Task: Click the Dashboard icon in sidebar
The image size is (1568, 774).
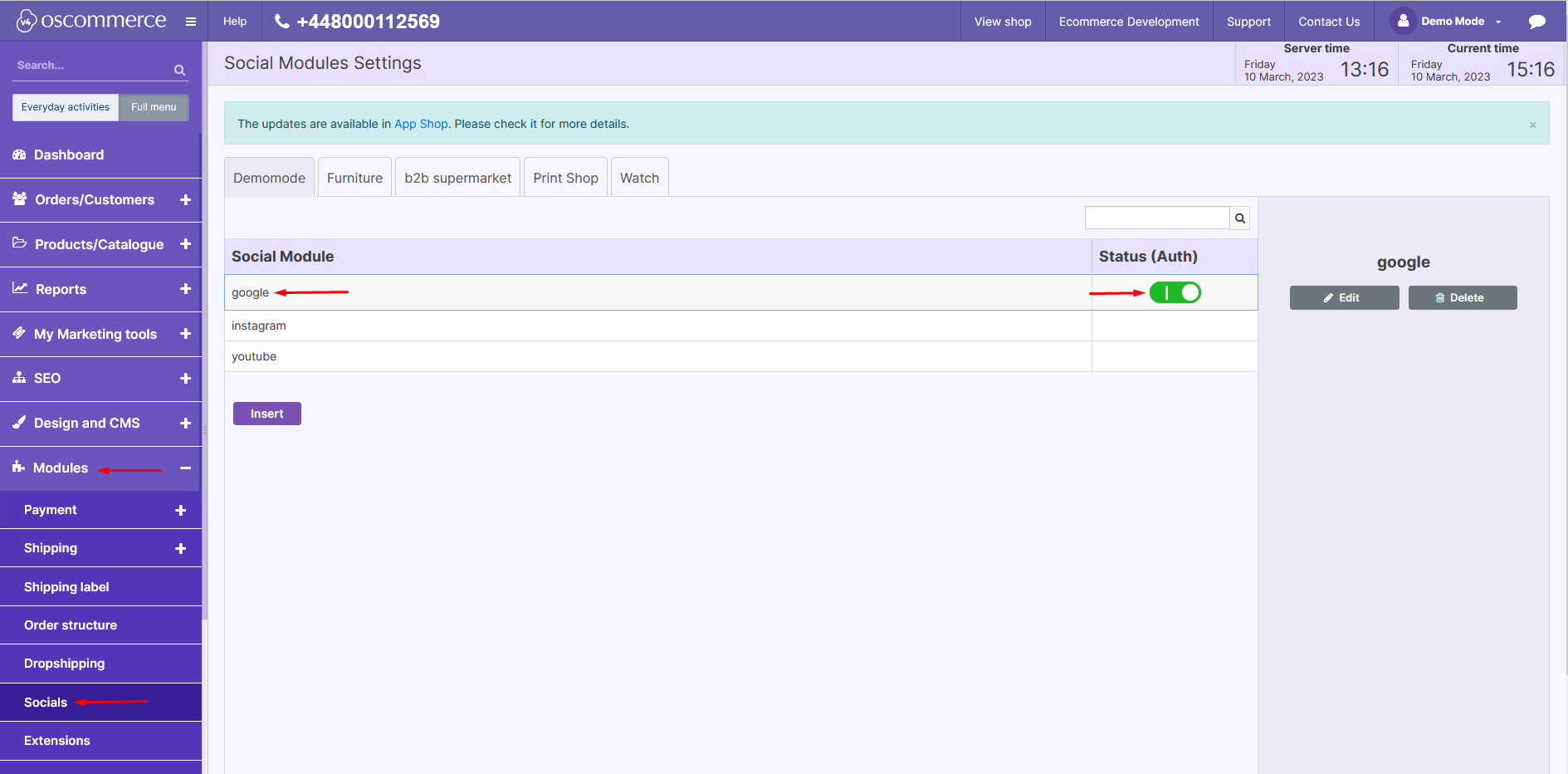Action: pos(19,155)
